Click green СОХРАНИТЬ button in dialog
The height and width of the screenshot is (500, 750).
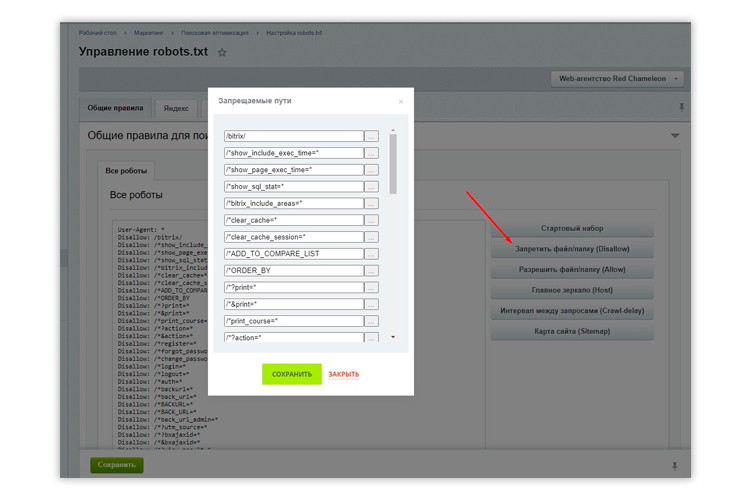(x=292, y=374)
